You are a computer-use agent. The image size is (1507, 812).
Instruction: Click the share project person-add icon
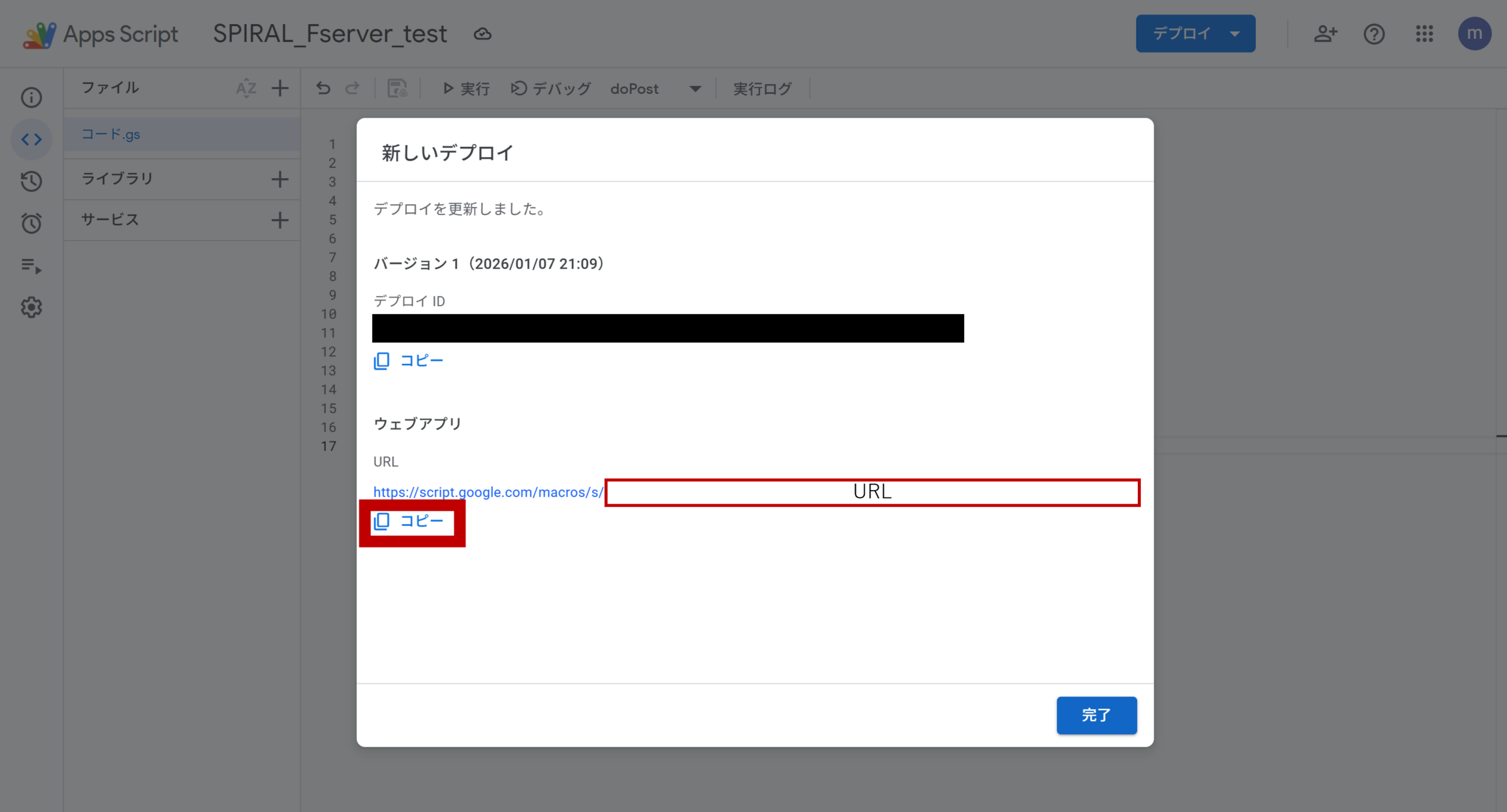pos(1325,34)
